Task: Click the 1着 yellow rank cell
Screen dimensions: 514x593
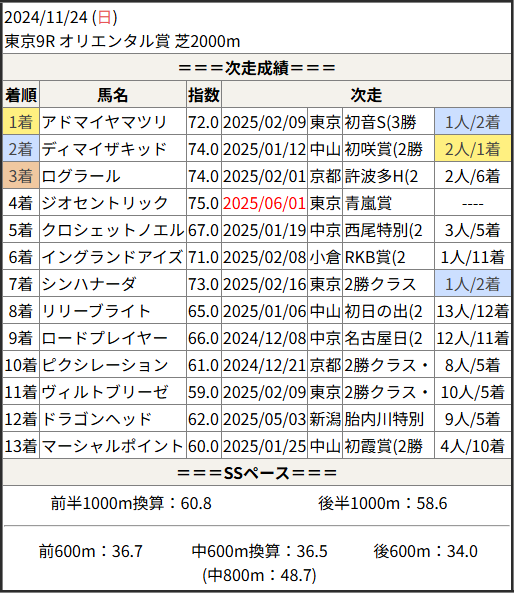Action: coord(21,122)
